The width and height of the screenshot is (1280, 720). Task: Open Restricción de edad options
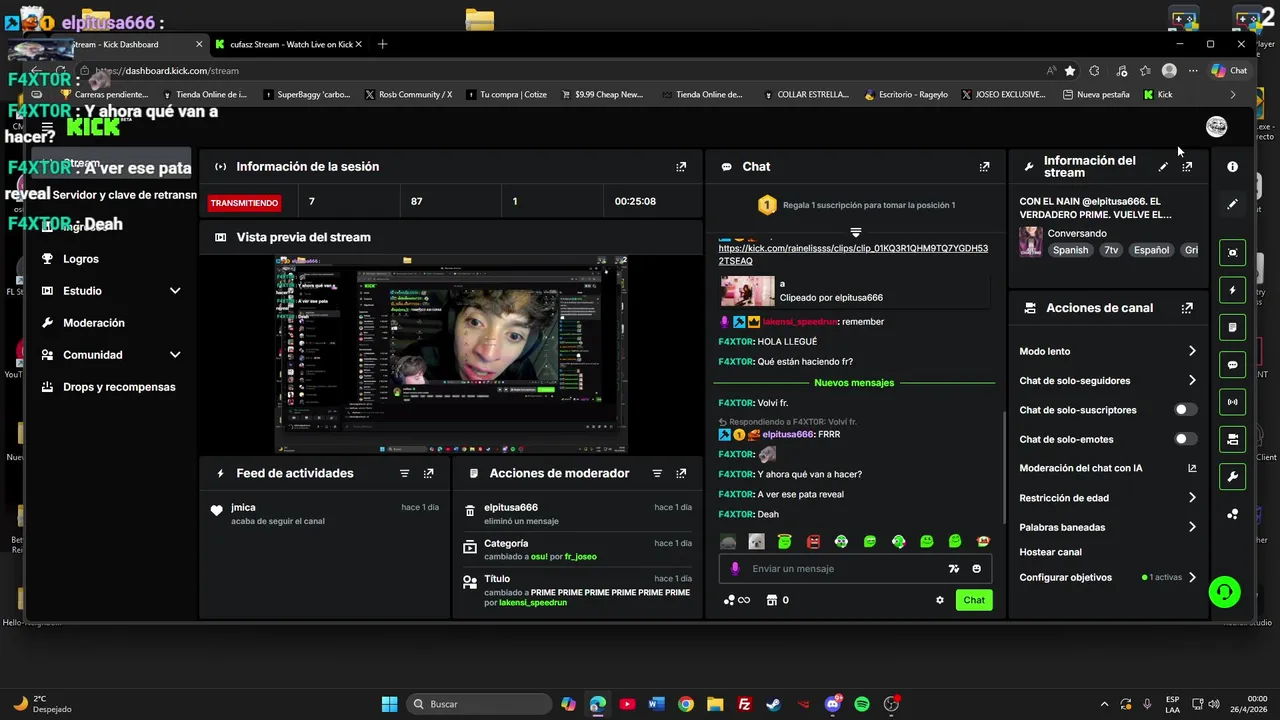coord(1107,498)
